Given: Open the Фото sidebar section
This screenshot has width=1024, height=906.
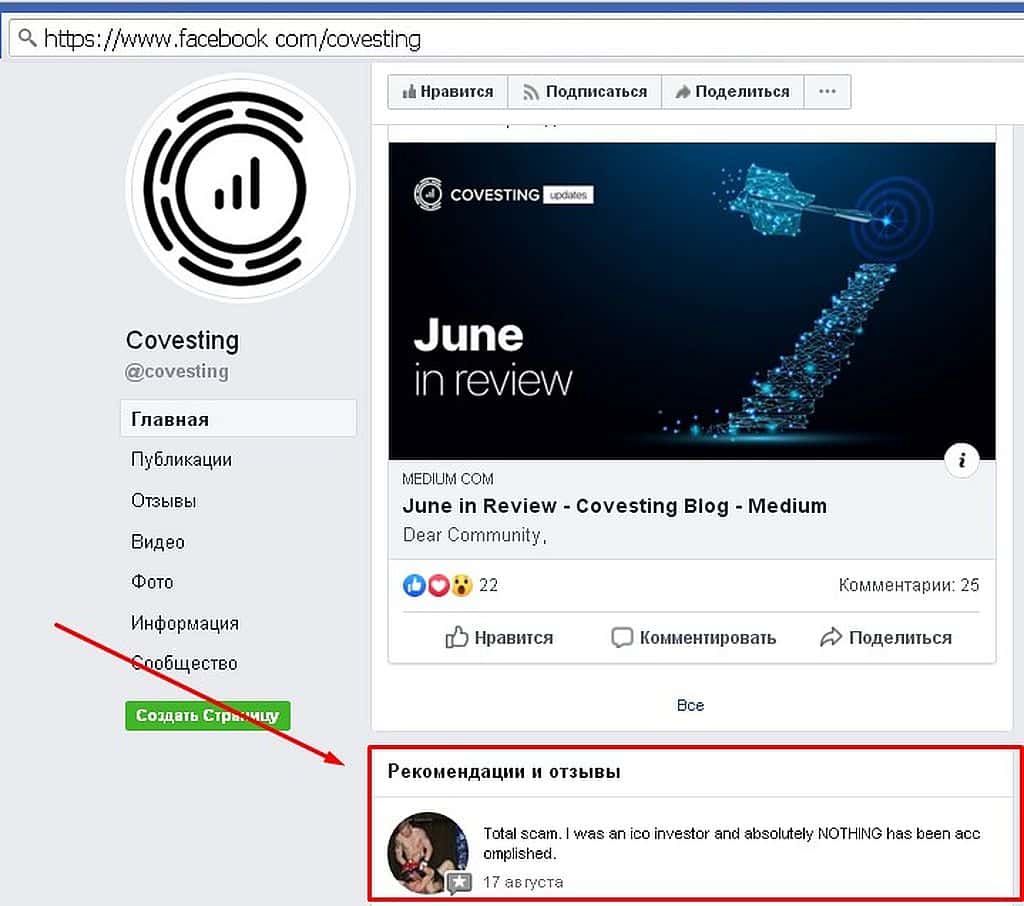Looking at the screenshot, I should 152,582.
